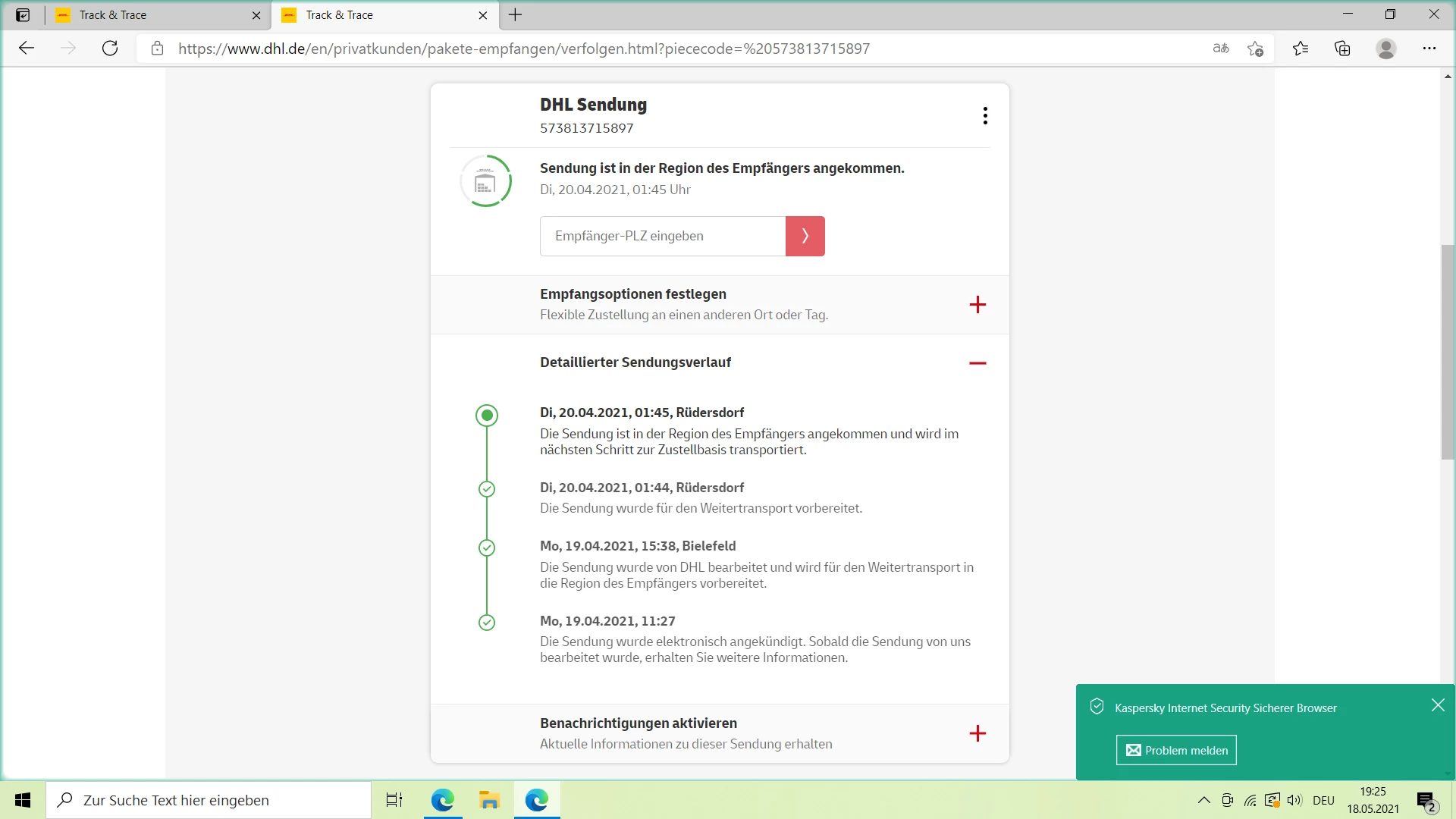Collapse Detaillierter Sendungsverlauf section

click(977, 363)
